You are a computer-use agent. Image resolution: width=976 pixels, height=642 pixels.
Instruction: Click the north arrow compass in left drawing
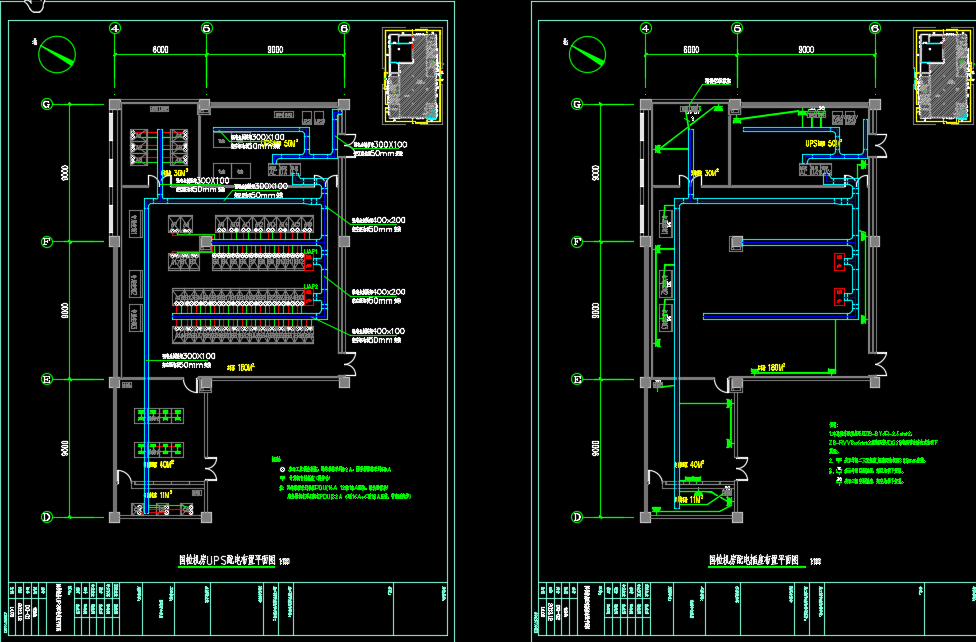(57, 53)
